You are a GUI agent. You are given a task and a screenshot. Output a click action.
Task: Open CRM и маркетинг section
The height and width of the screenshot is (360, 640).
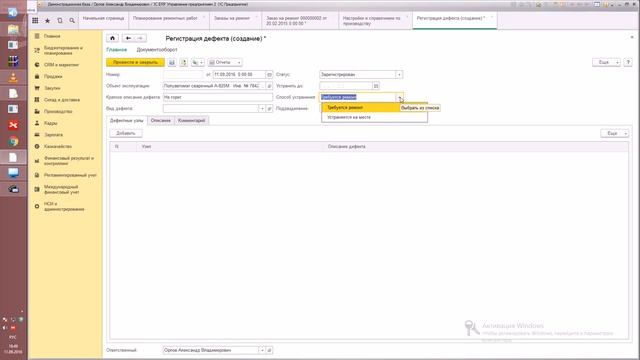coord(61,65)
